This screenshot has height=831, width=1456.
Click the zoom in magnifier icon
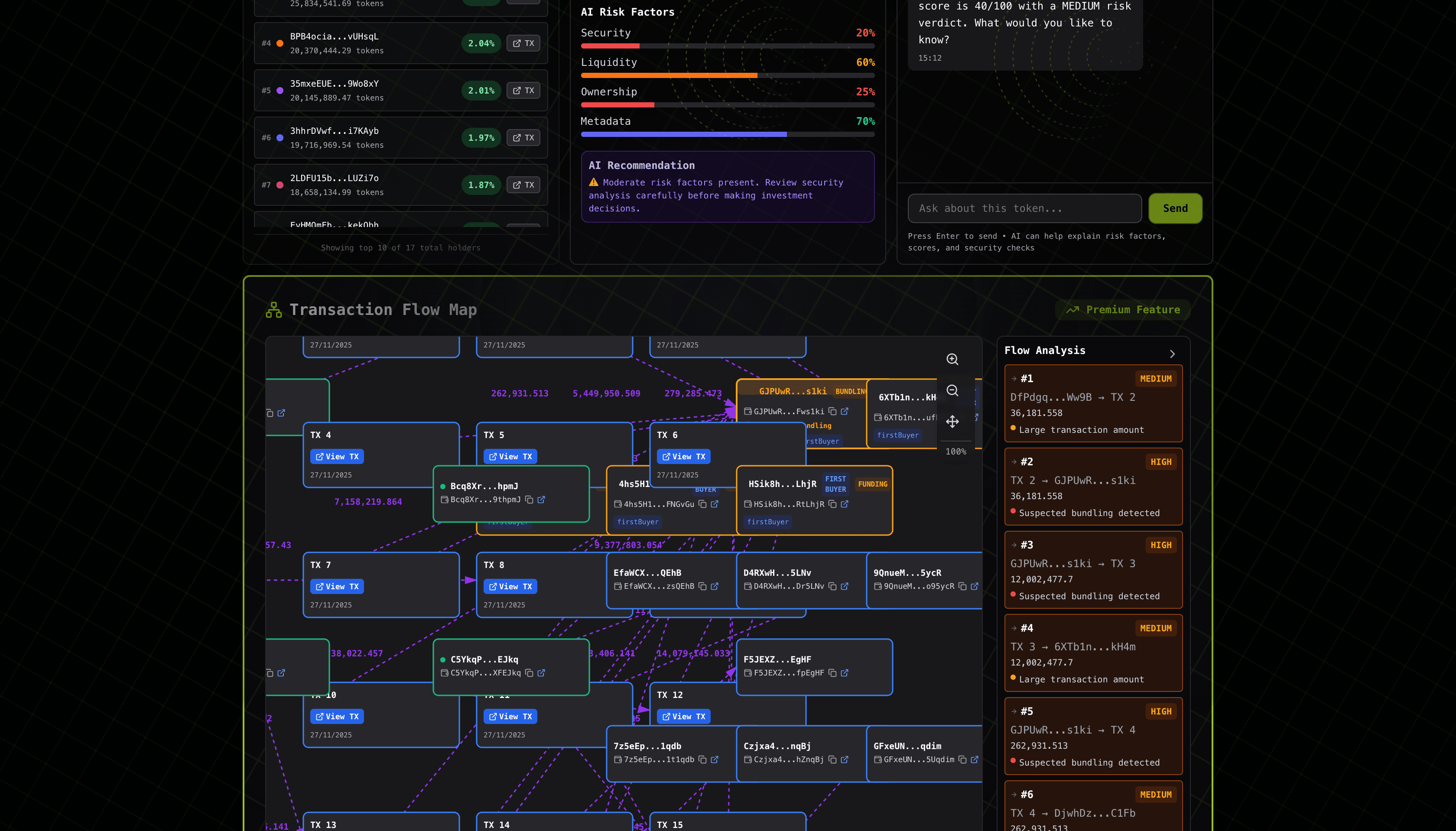click(x=952, y=359)
